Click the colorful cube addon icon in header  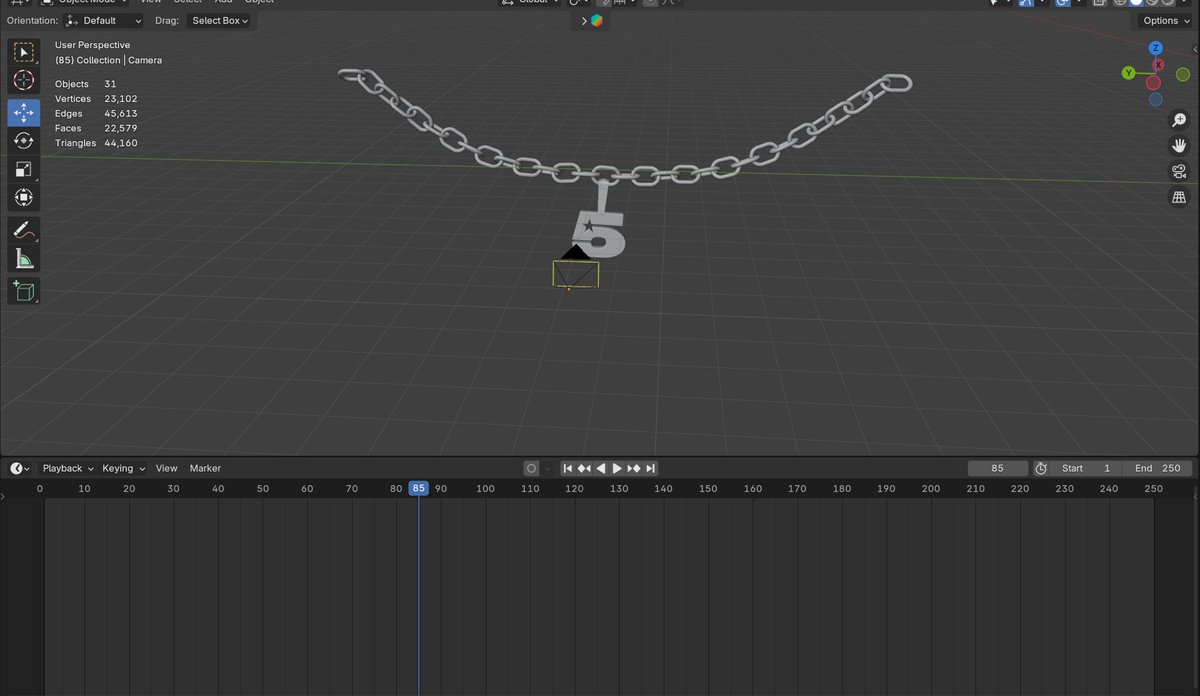click(597, 20)
